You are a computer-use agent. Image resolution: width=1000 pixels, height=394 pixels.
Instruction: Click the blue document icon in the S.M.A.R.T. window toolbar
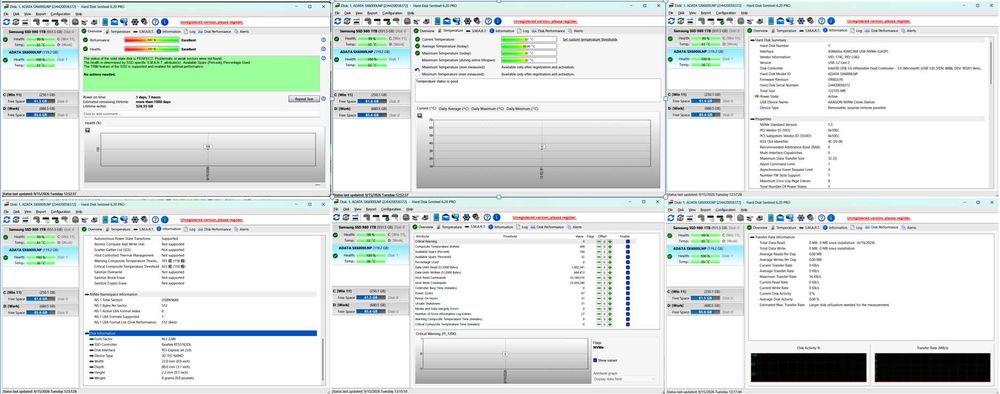pyautogui.click(x=436, y=217)
